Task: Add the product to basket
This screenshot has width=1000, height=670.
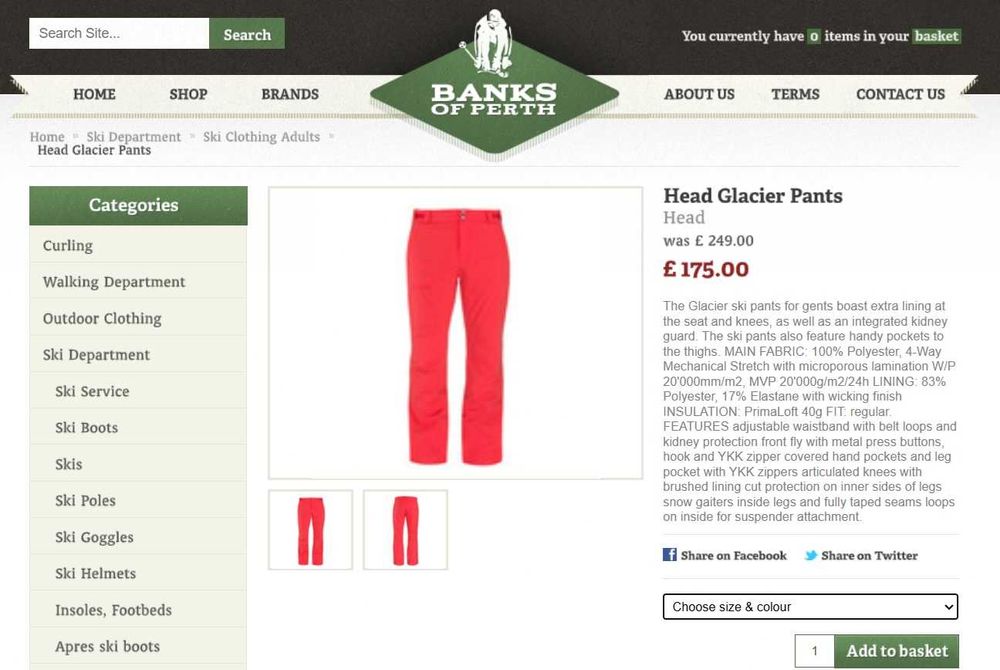Action: (896, 651)
